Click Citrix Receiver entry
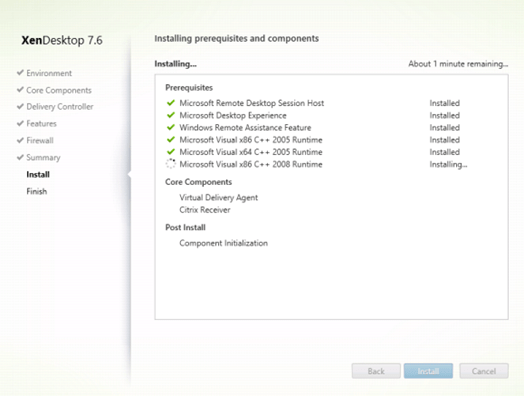 [x=205, y=210]
